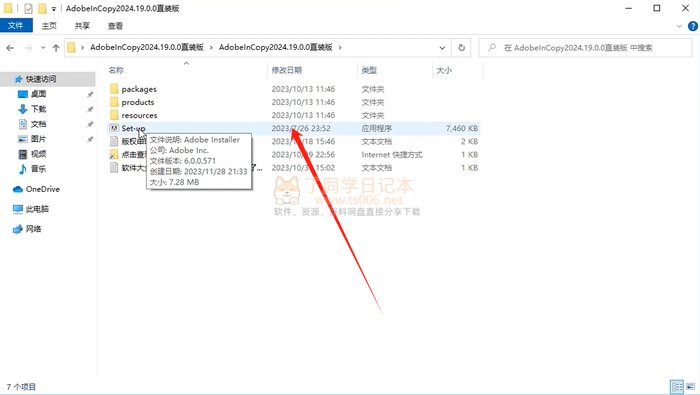
Task: Click the Internet 快捷方式 type cell
Action: point(392,155)
